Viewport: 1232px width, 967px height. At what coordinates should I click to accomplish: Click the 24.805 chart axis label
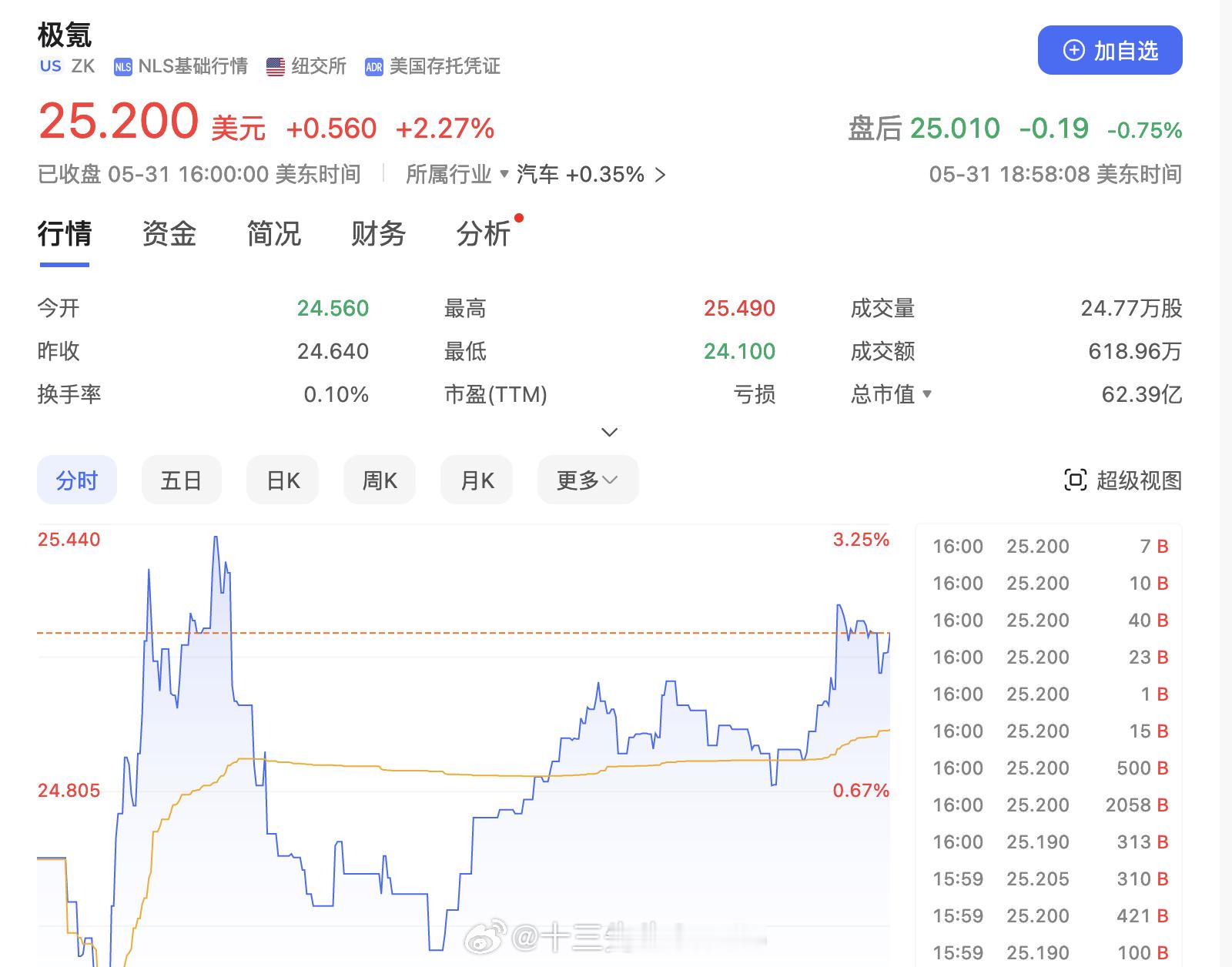(x=69, y=791)
